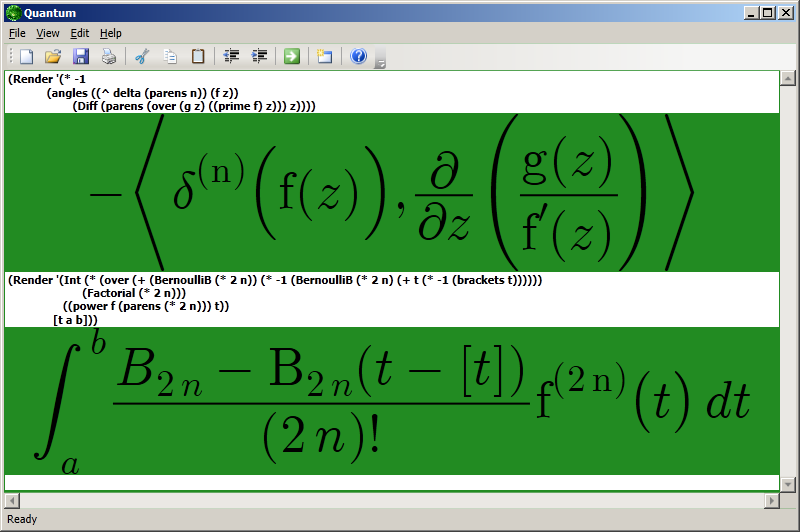Click the rendered delta bracket formula
Viewport: 800px width, 532px height.
(x=392, y=192)
